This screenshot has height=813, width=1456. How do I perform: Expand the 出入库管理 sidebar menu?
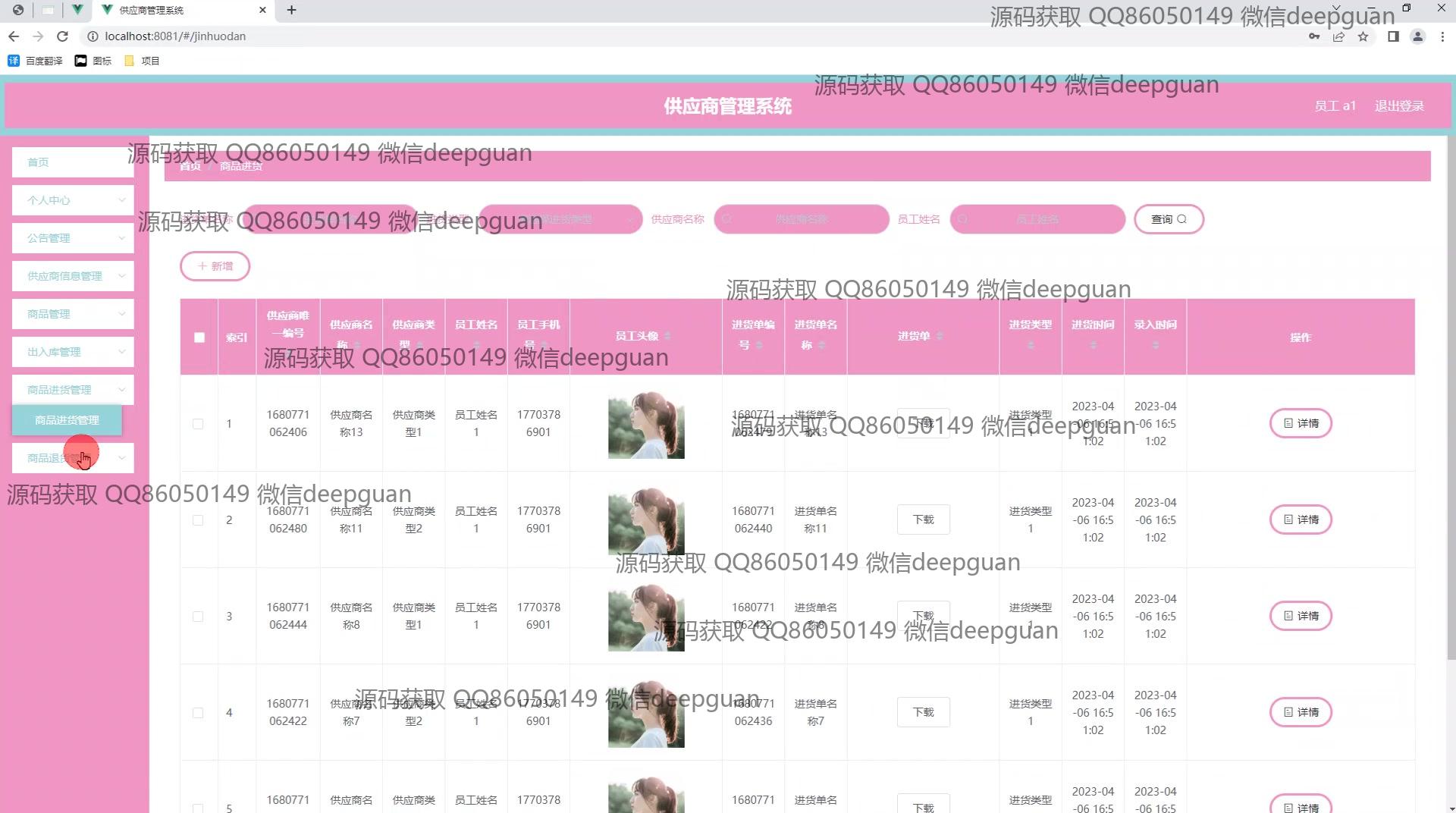[73, 352]
